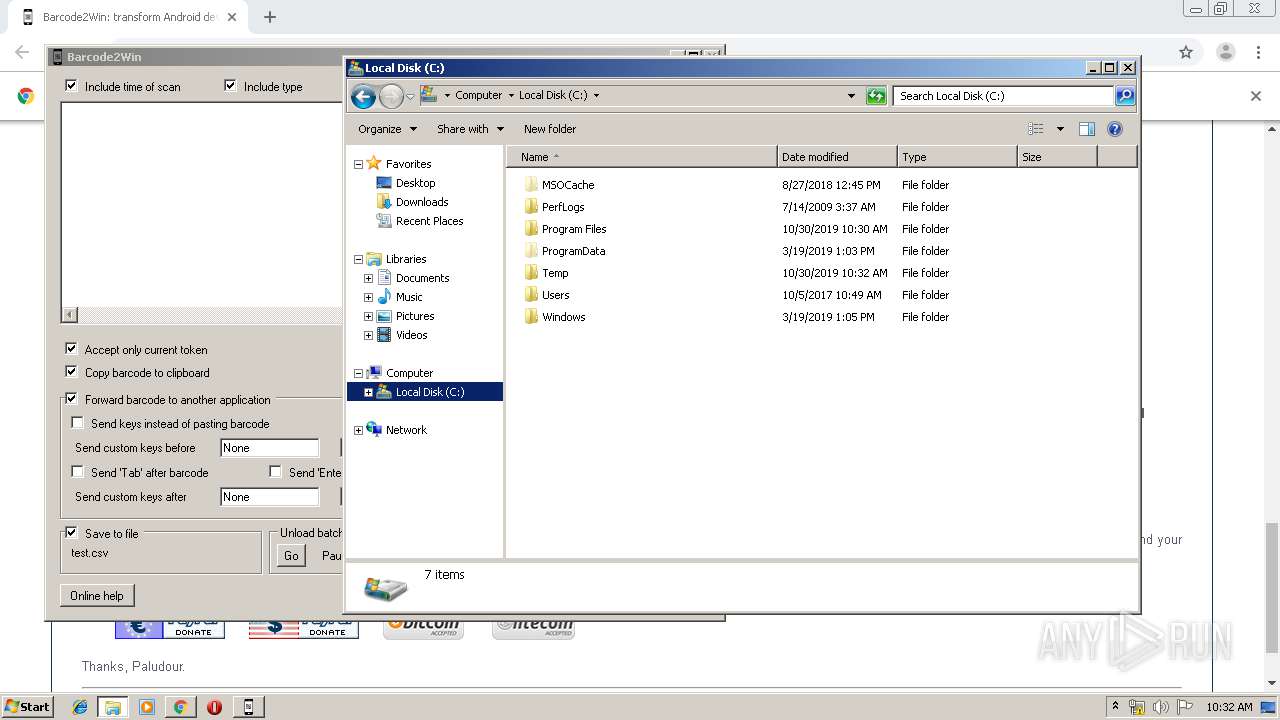Expand Local Disk (C:) tree node
This screenshot has width=1280, height=720.
[368, 392]
